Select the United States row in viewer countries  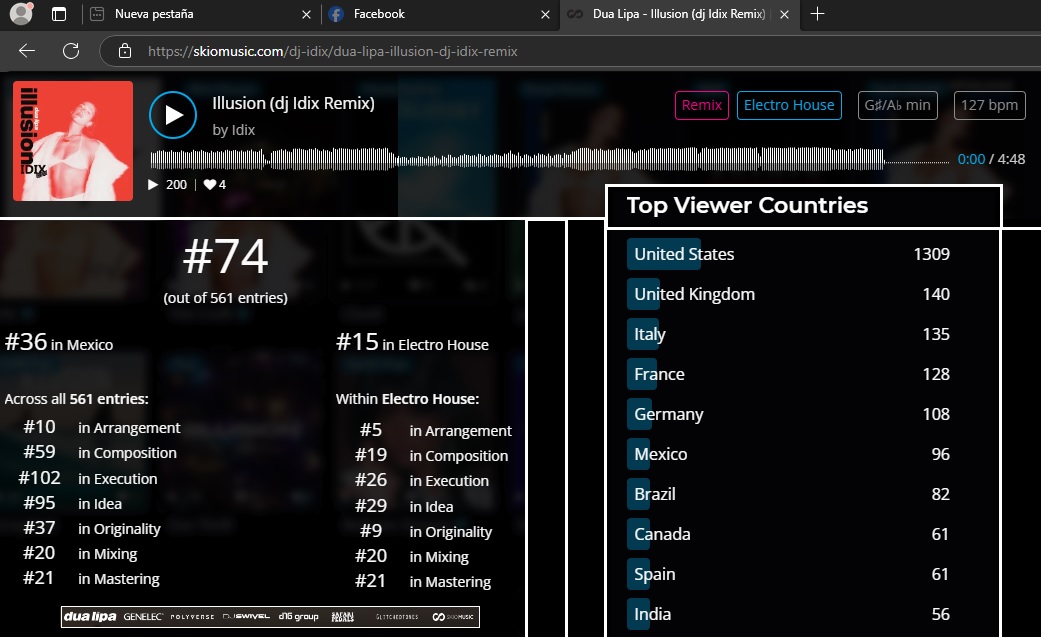789,254
